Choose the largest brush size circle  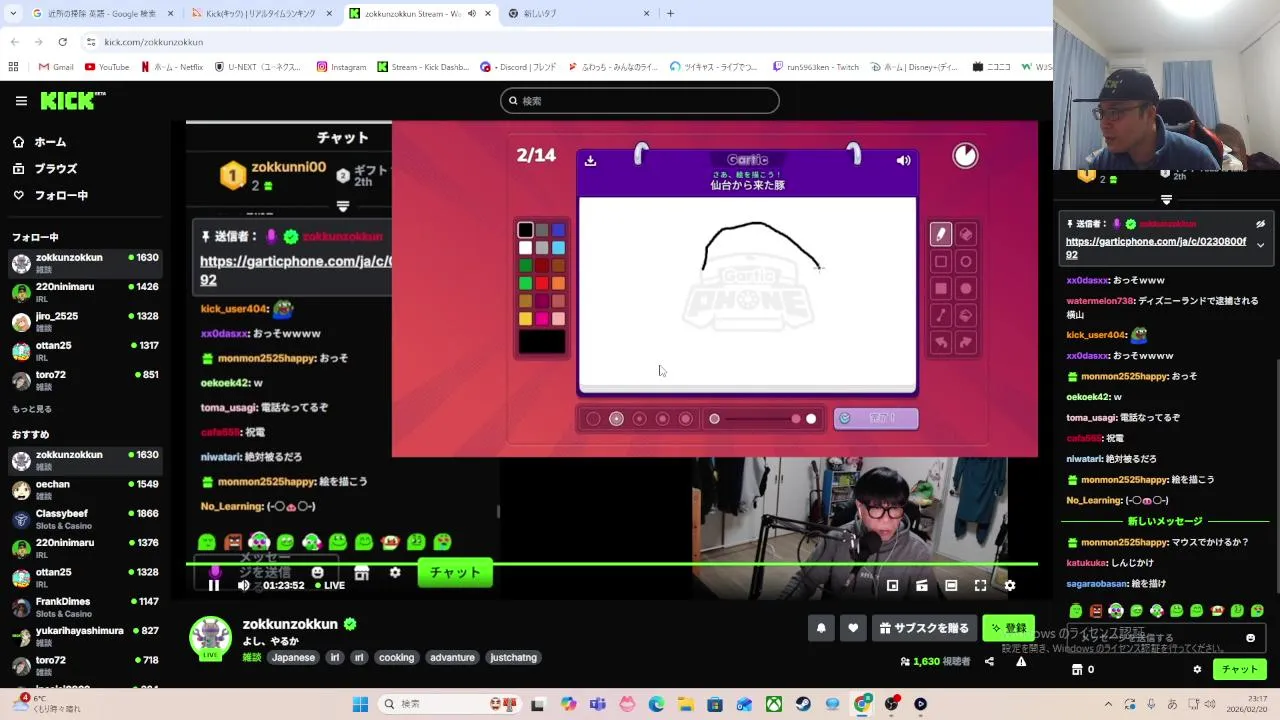point(686,419)
